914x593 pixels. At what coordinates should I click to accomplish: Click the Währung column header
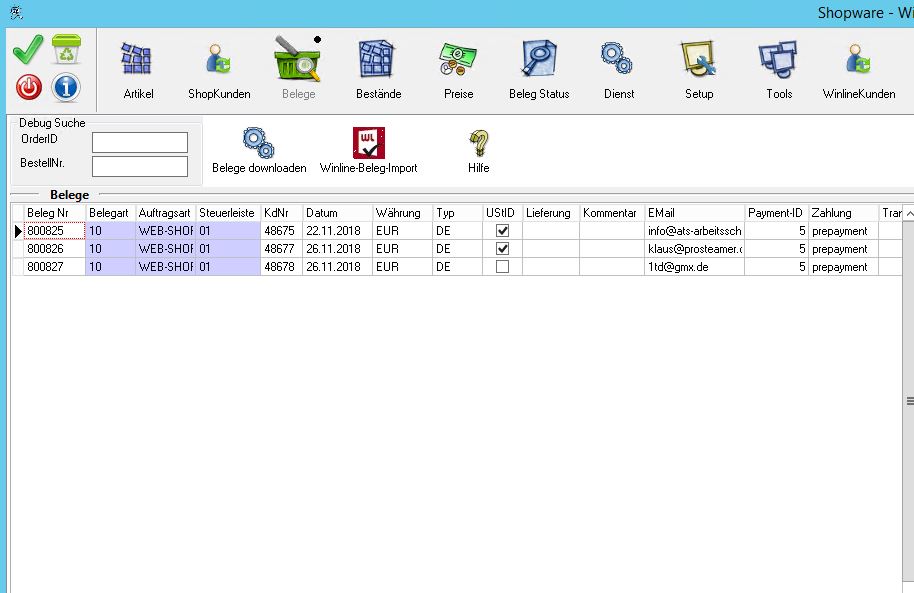[x=403, y=213]
